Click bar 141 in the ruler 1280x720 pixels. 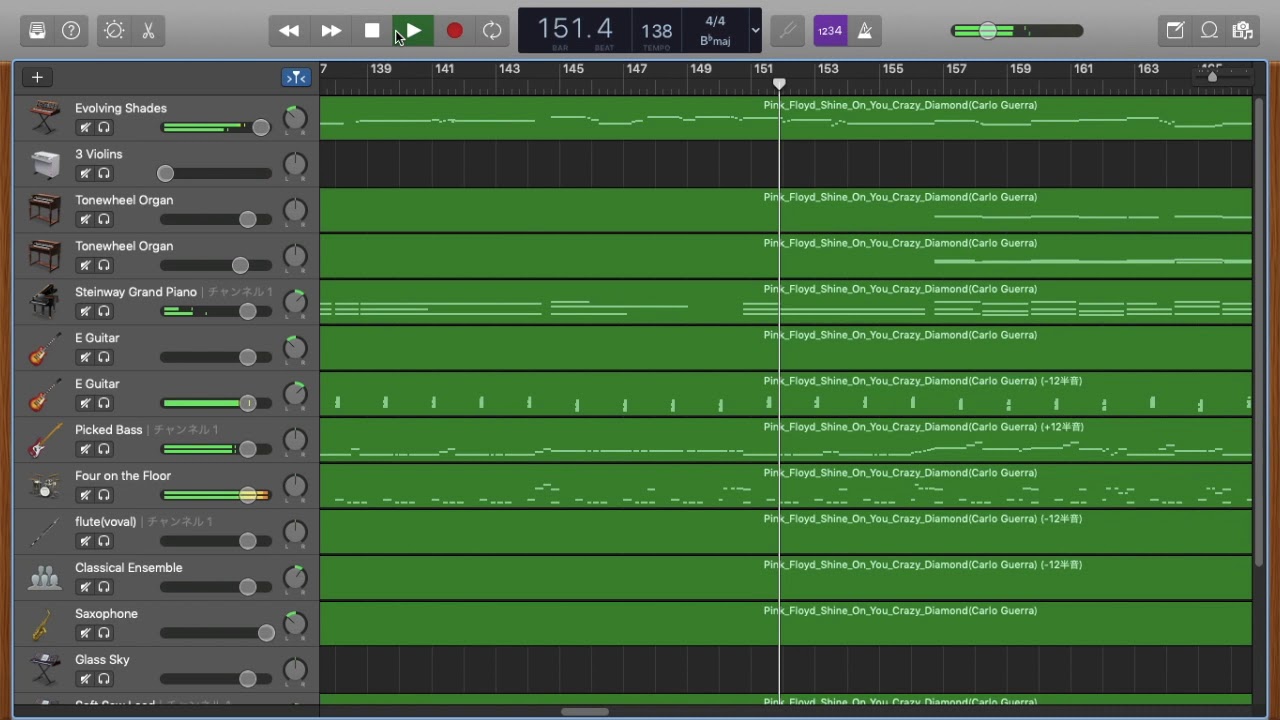point(444,69)
